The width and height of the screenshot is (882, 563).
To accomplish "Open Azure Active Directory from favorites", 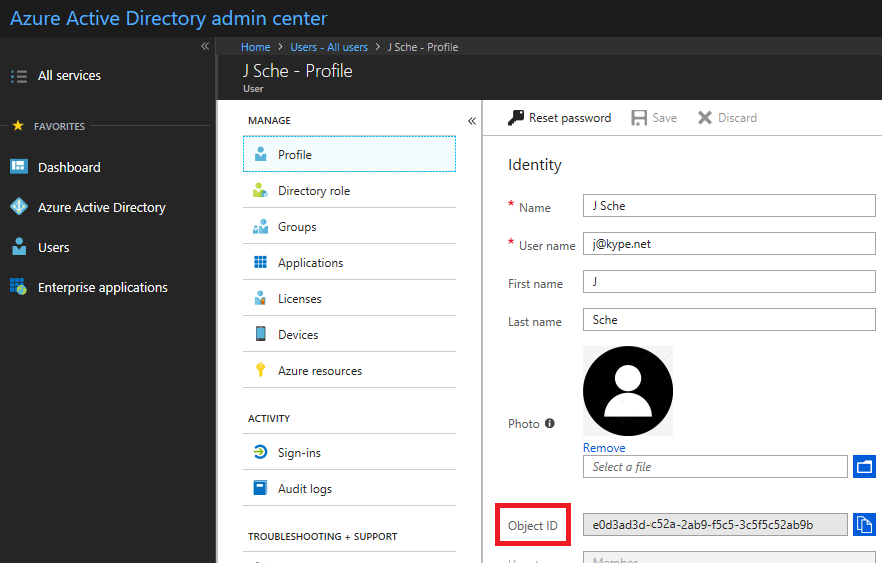I will 102,208.
